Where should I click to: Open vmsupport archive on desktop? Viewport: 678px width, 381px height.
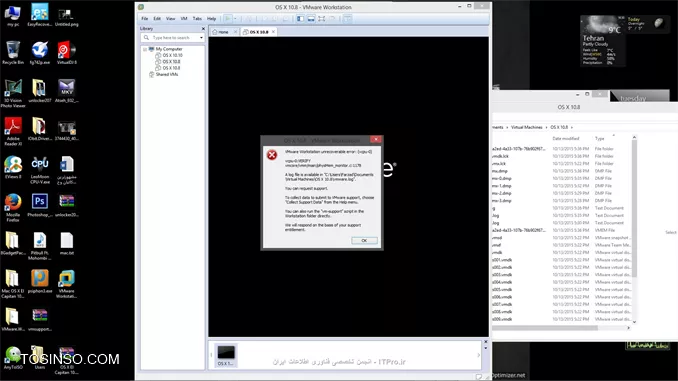pos(40,320)
